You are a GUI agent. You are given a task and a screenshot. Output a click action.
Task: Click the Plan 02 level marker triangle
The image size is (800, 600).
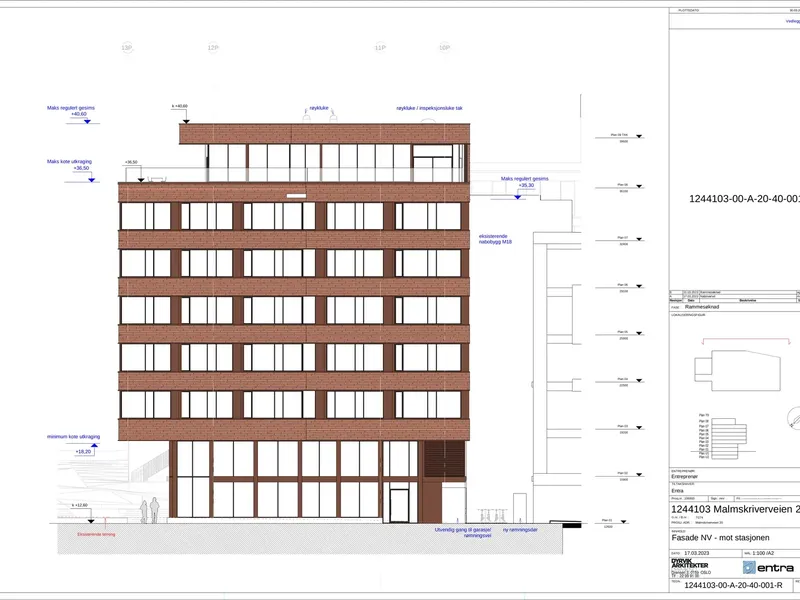point(639,475)
